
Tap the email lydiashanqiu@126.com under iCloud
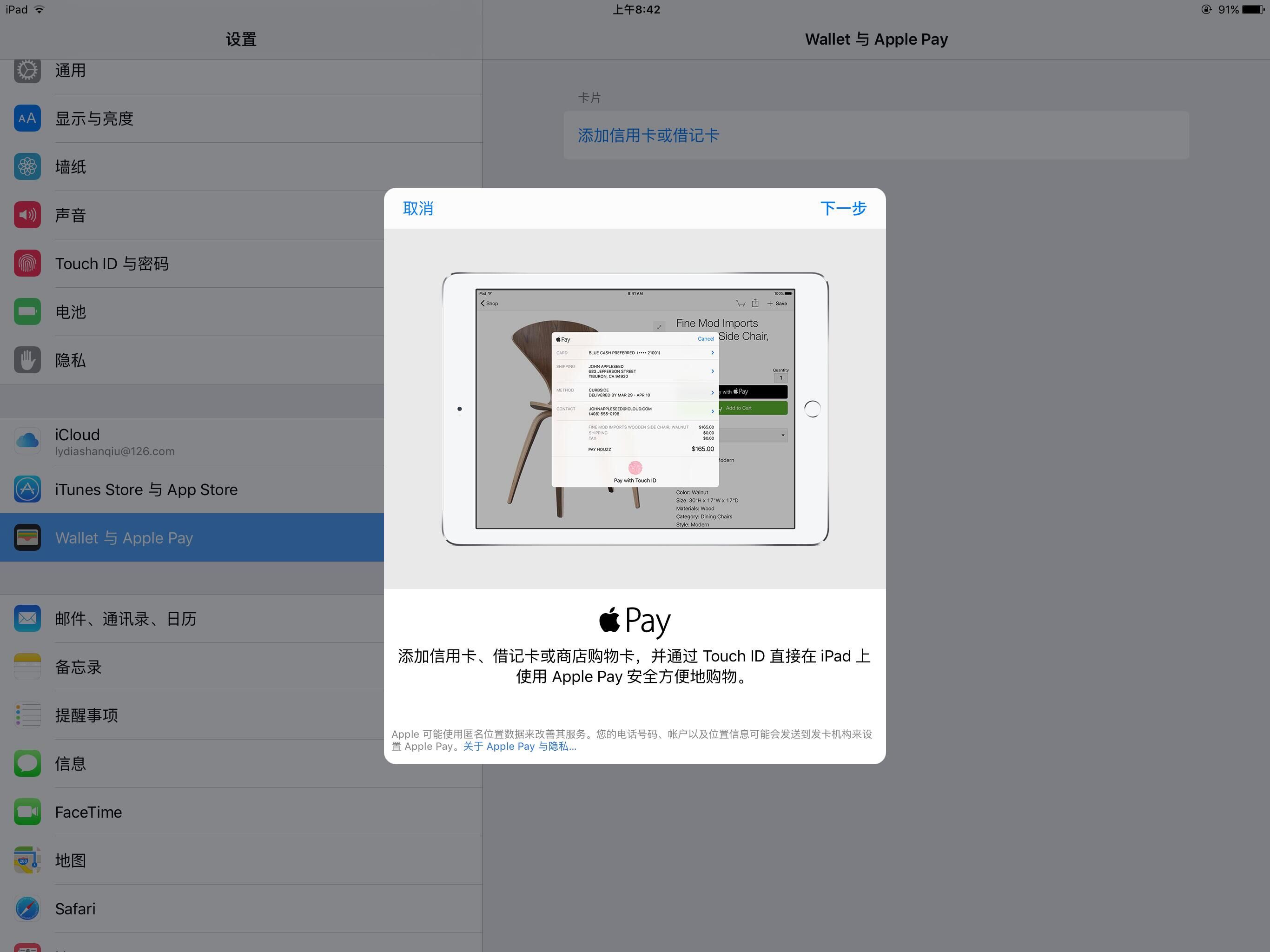pyautogui.click(x=115, y=451)
